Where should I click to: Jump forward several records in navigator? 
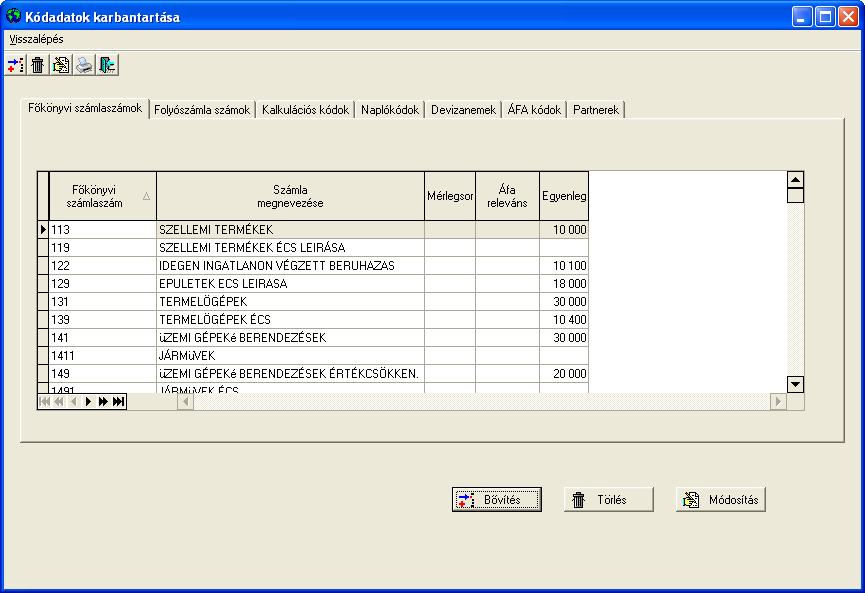click(103, 402)
